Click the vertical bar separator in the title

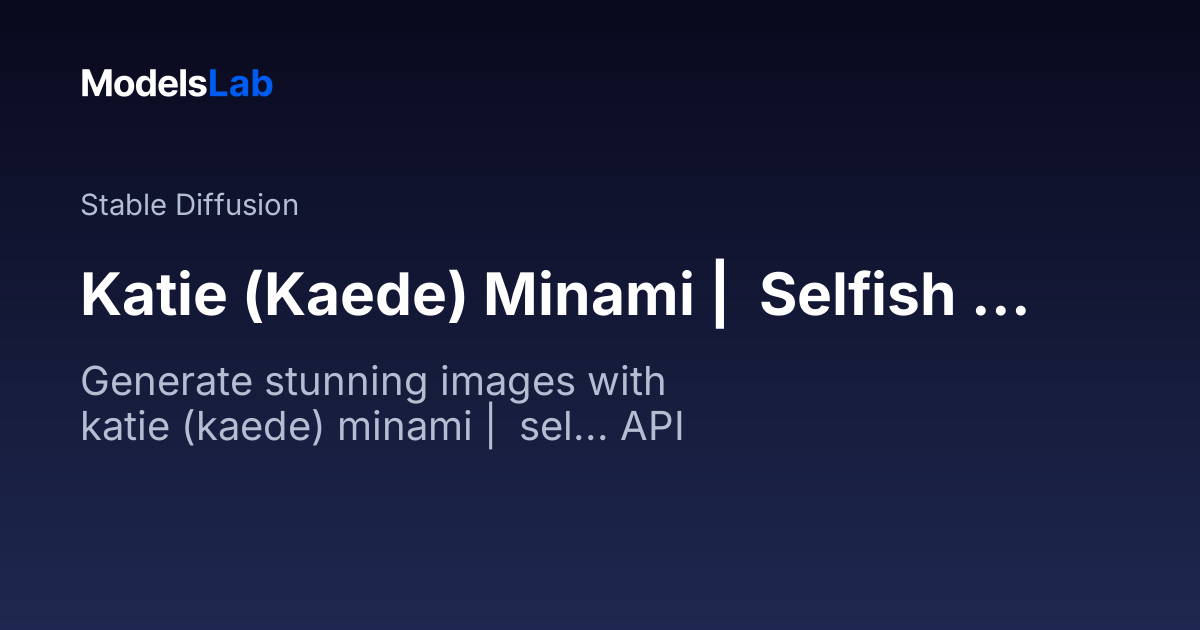(x=717, y=295)
